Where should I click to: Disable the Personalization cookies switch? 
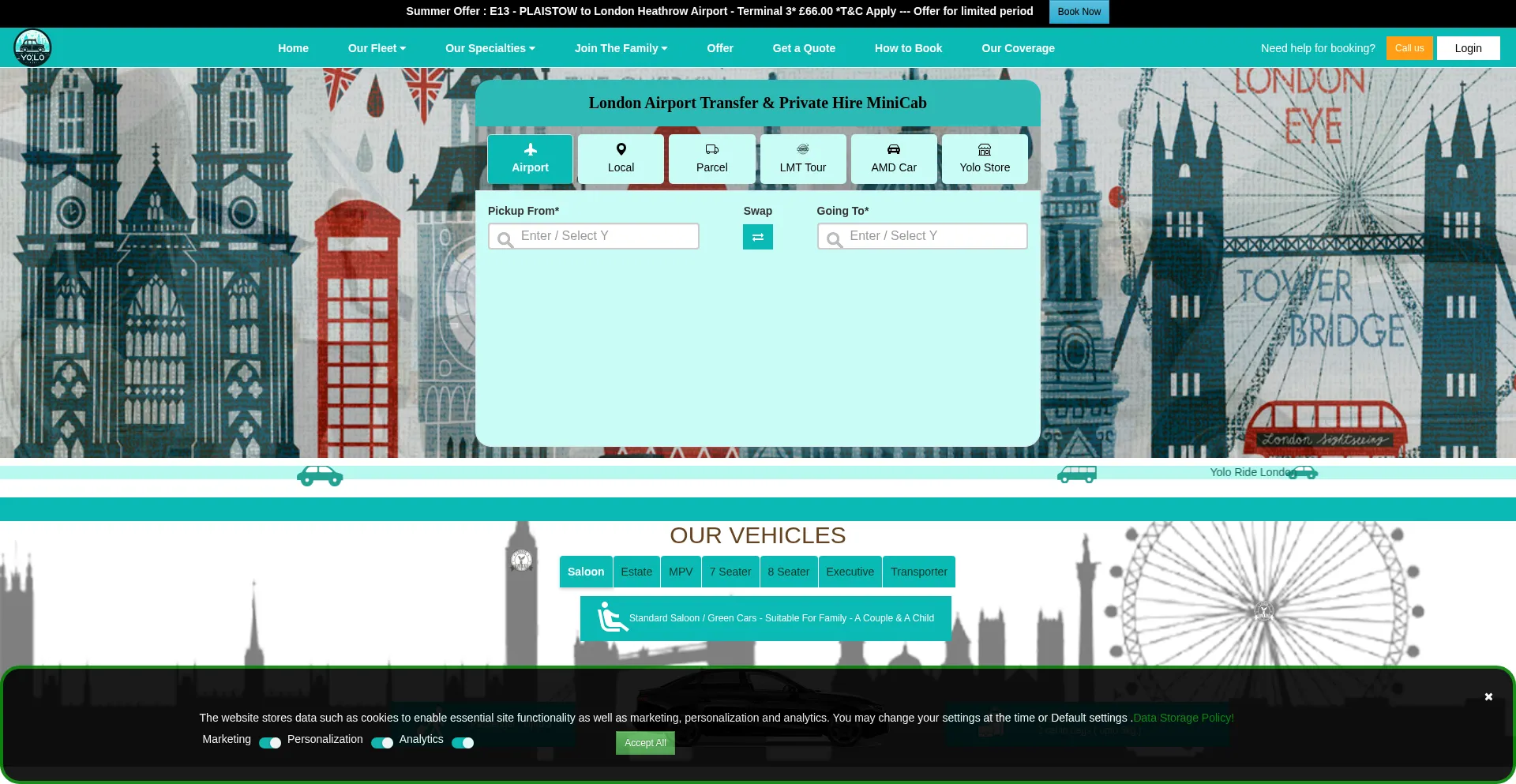pos(382,743)
